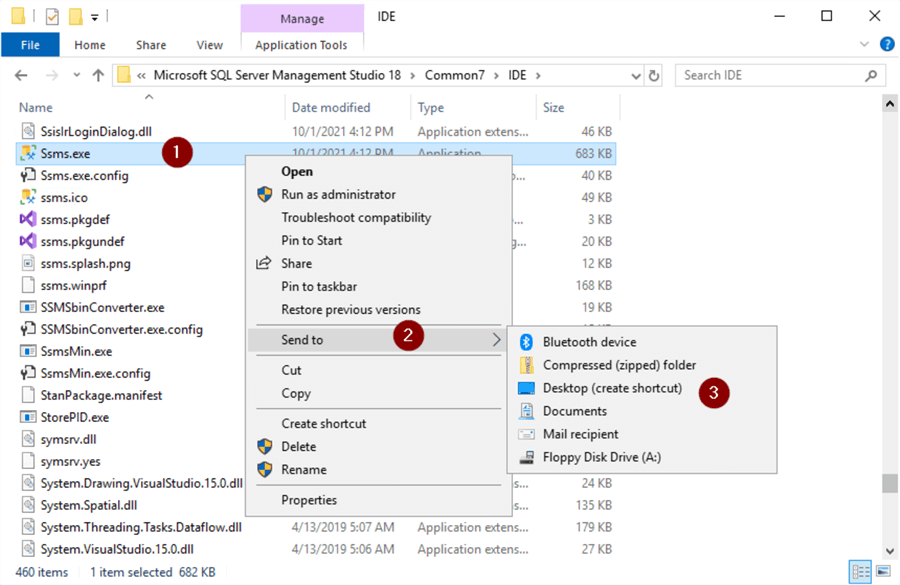
Task: Click the Help question mark icon
Action: pyautogui.click(x=886, y=45)
